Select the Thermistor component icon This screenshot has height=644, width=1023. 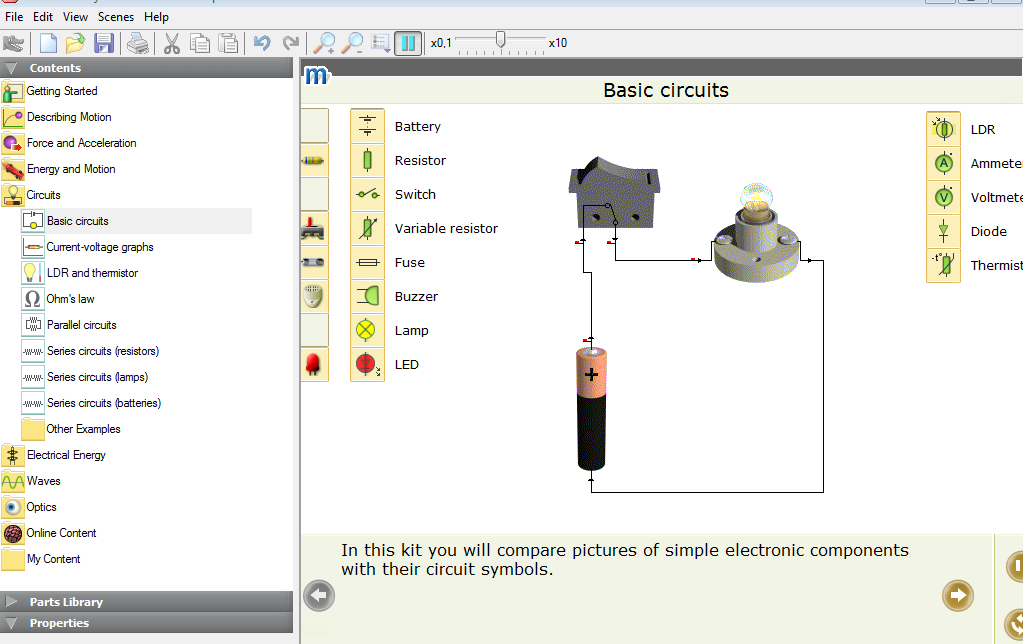943,265
